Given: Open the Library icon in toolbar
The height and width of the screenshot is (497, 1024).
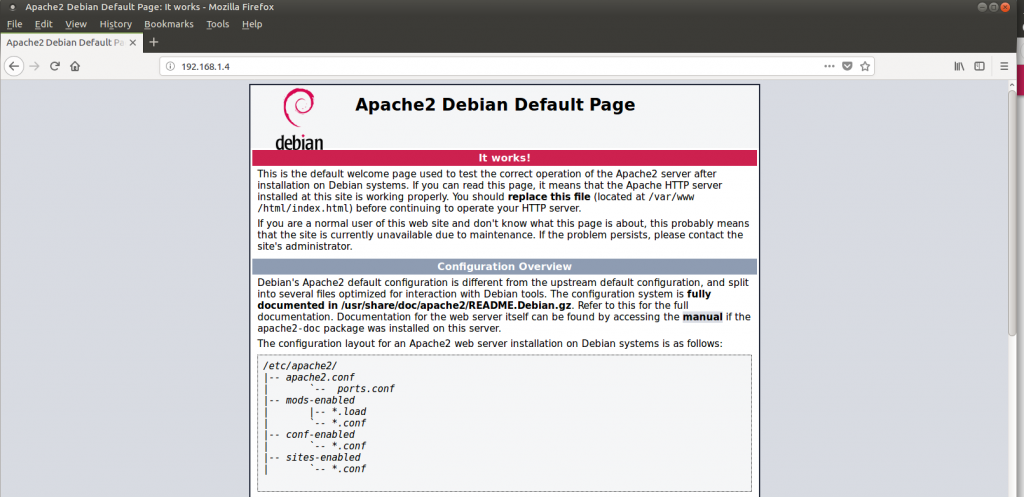Looking at the screenshot, I should [x=959, y=66].
